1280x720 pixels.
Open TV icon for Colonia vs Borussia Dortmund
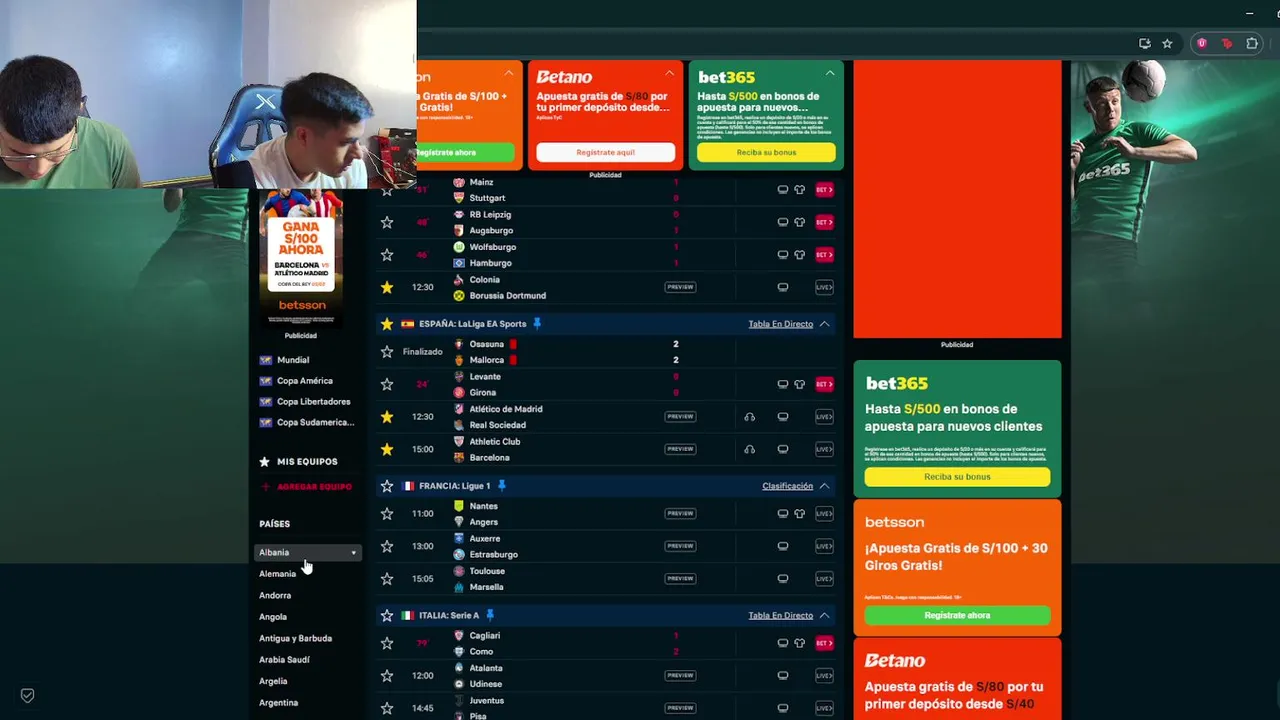[783, 287]
